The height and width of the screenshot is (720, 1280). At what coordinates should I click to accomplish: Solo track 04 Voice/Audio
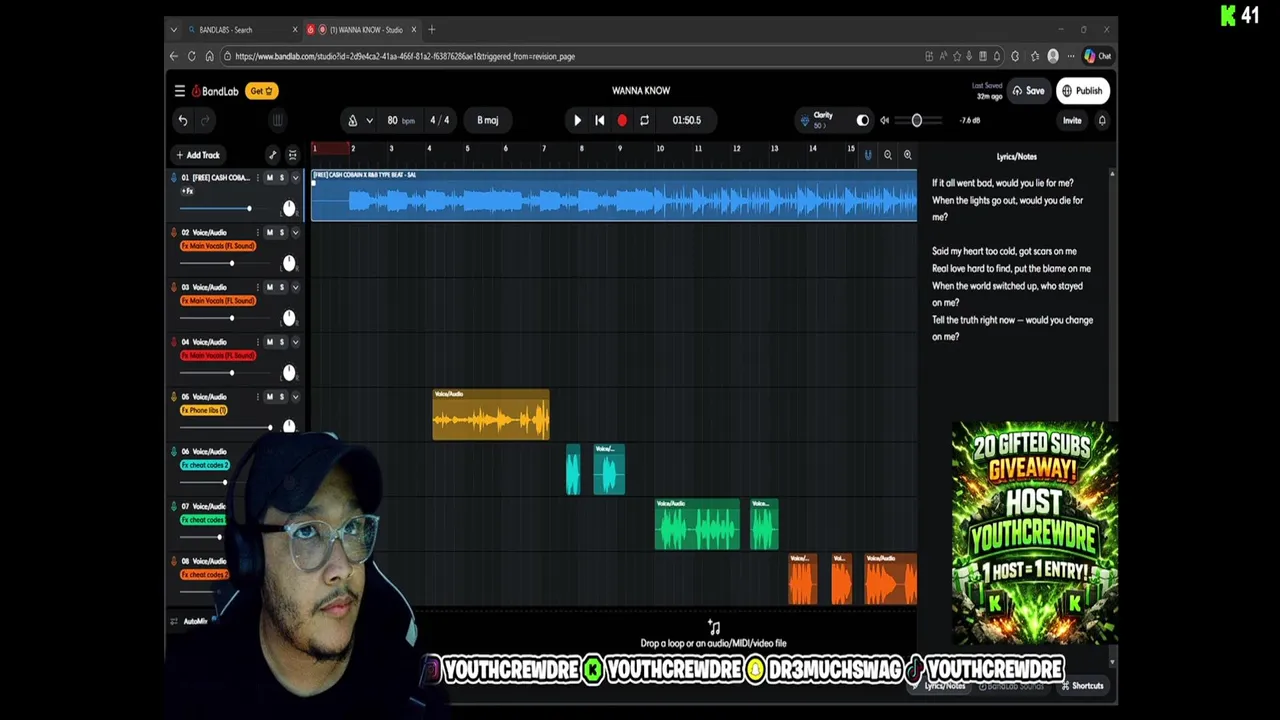pos(282,342)
